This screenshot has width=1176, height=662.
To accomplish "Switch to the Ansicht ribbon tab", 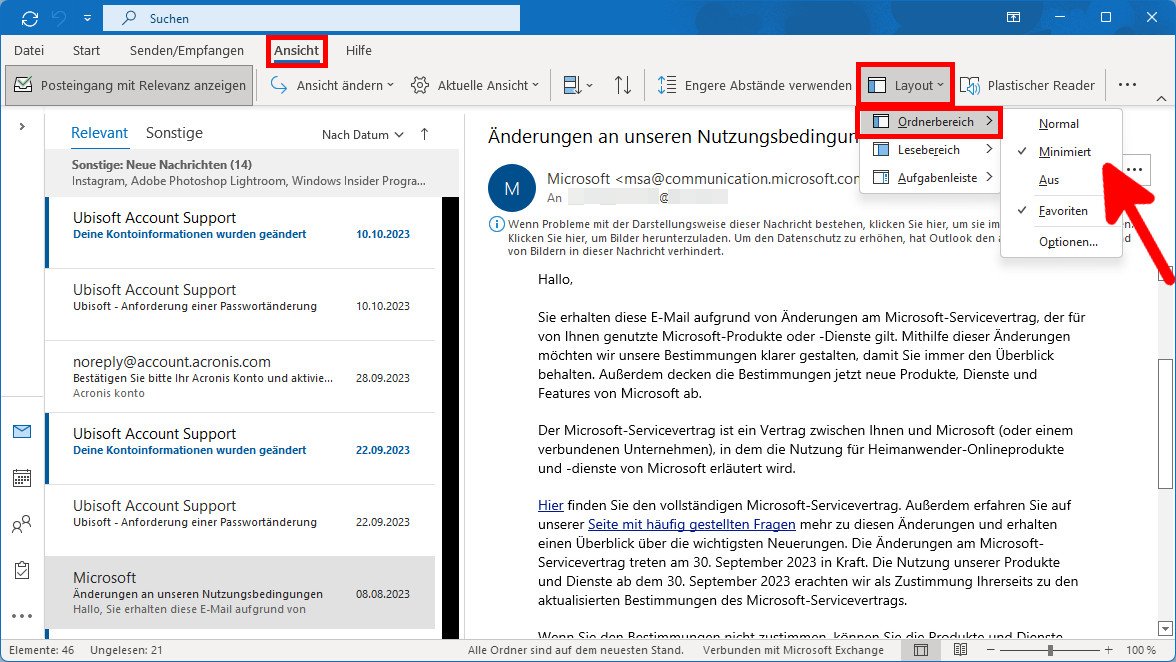I will 296,50.
